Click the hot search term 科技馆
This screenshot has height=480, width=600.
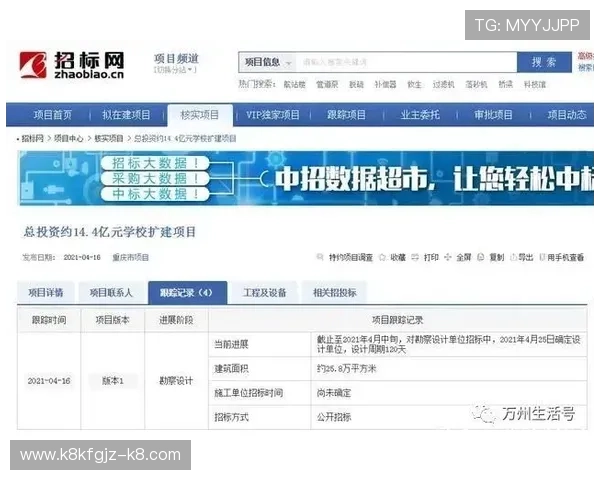[535, 85]
